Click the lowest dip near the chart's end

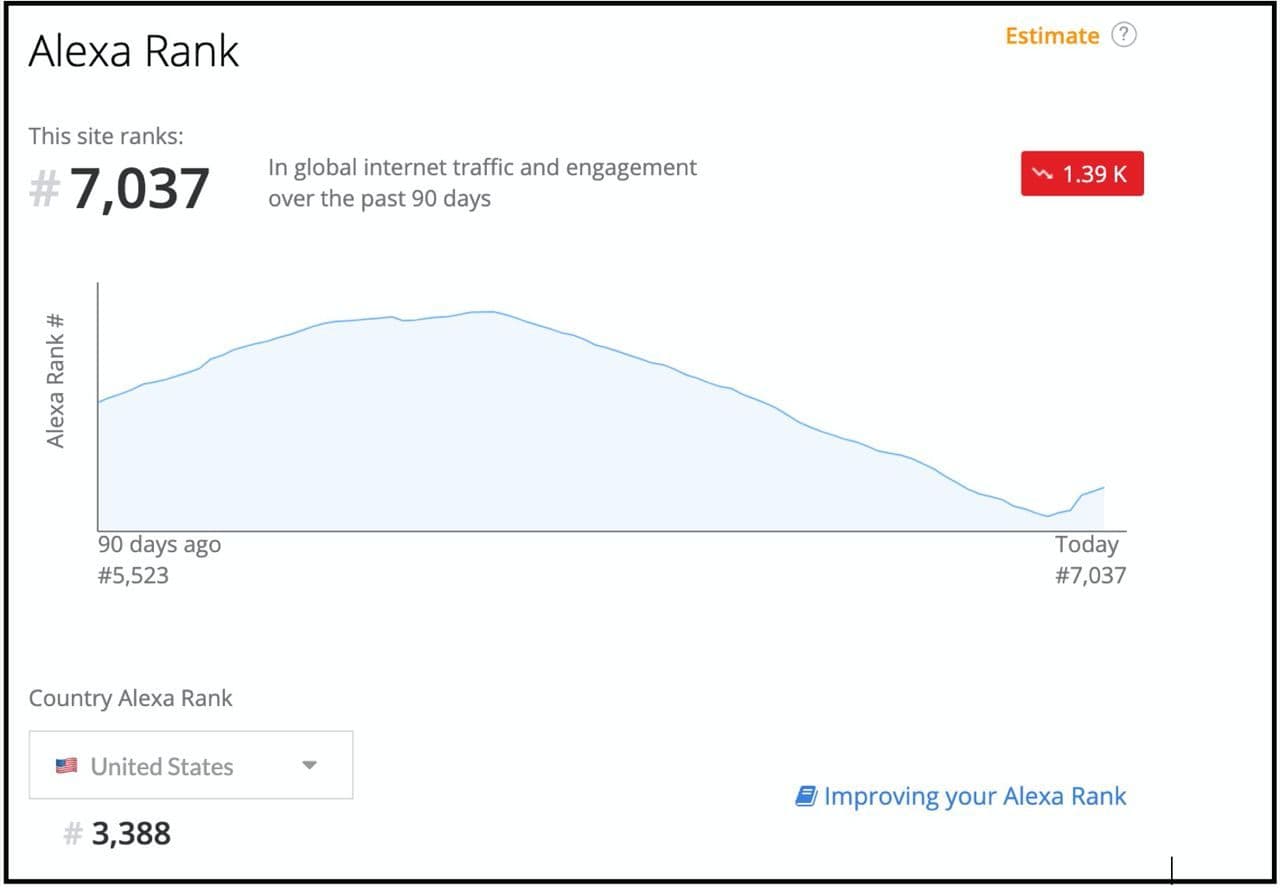[x=1047, y=516]
